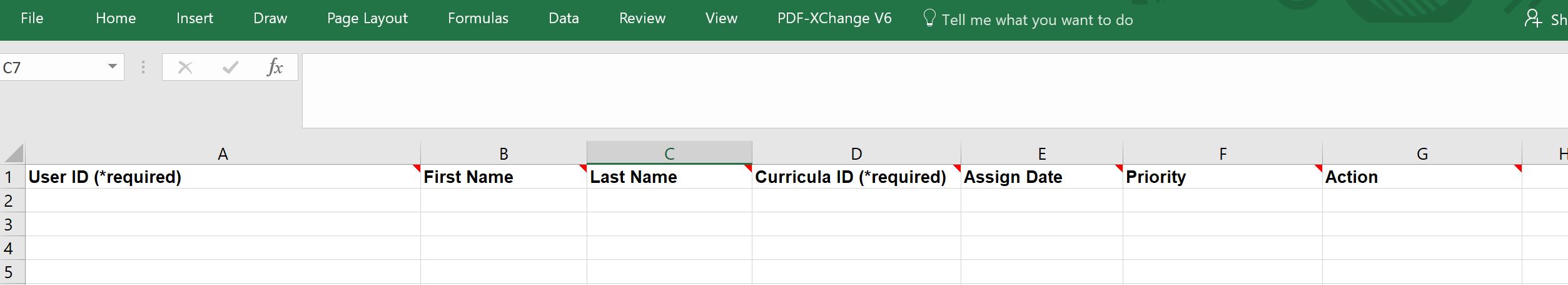Click inside the formula bar input area
Image resolution: width=1568 pixels, height=285 pixels.
click(x=935, y=91)
